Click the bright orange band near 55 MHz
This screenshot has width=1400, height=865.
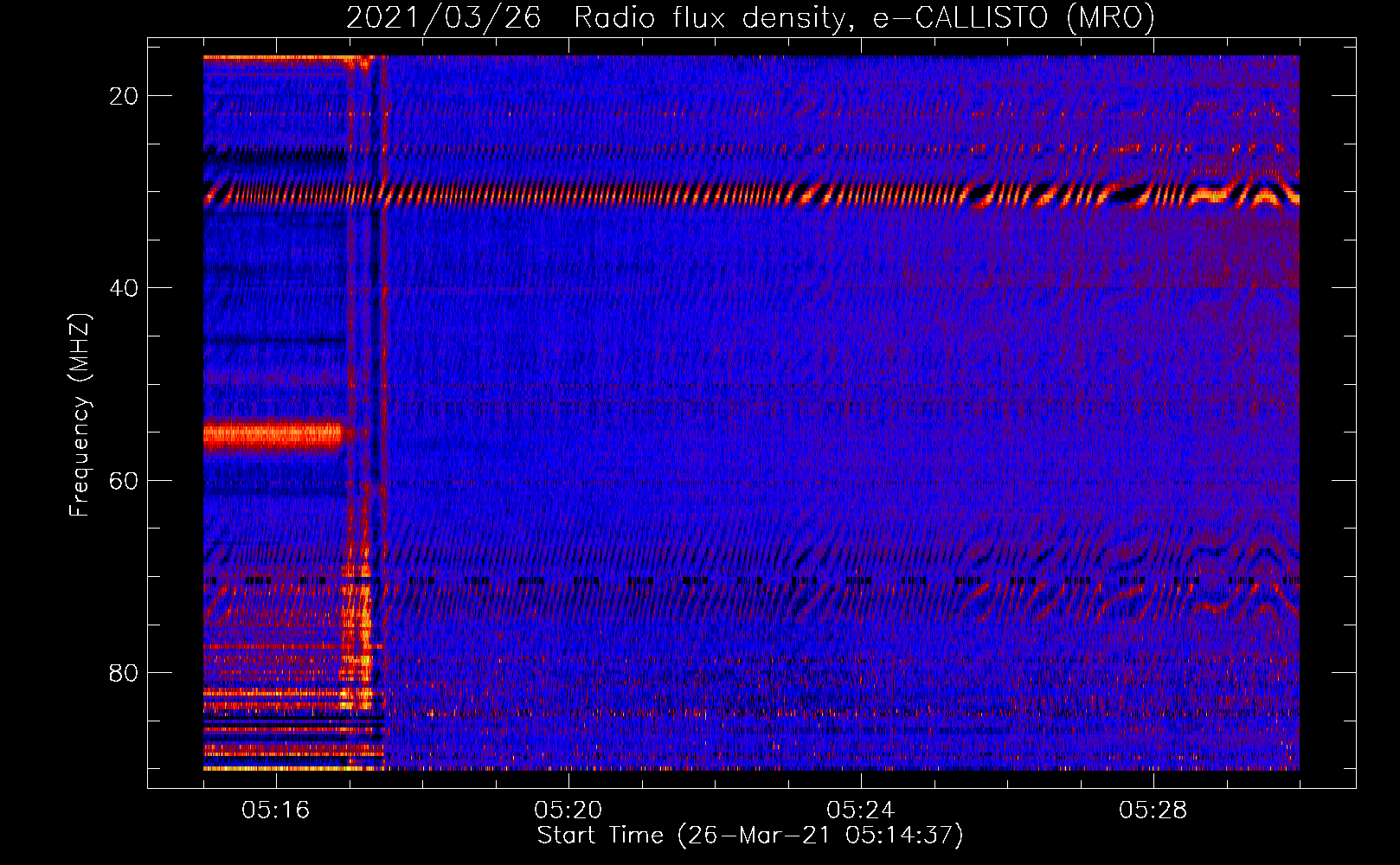point(273,434)
